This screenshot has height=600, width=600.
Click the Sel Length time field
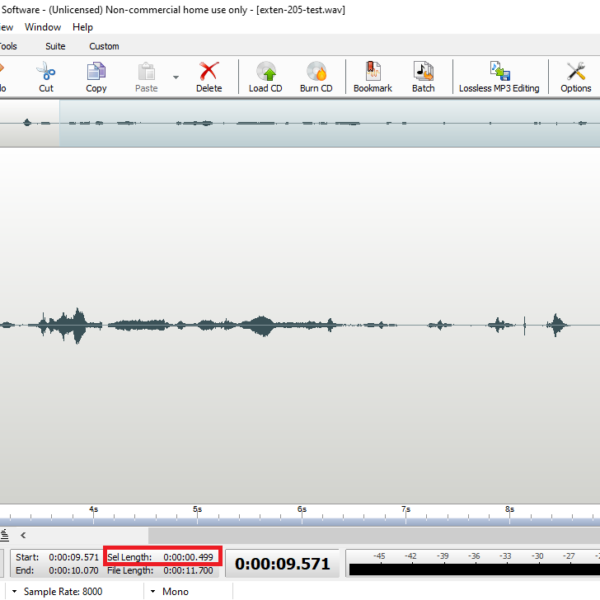(189, 557)
